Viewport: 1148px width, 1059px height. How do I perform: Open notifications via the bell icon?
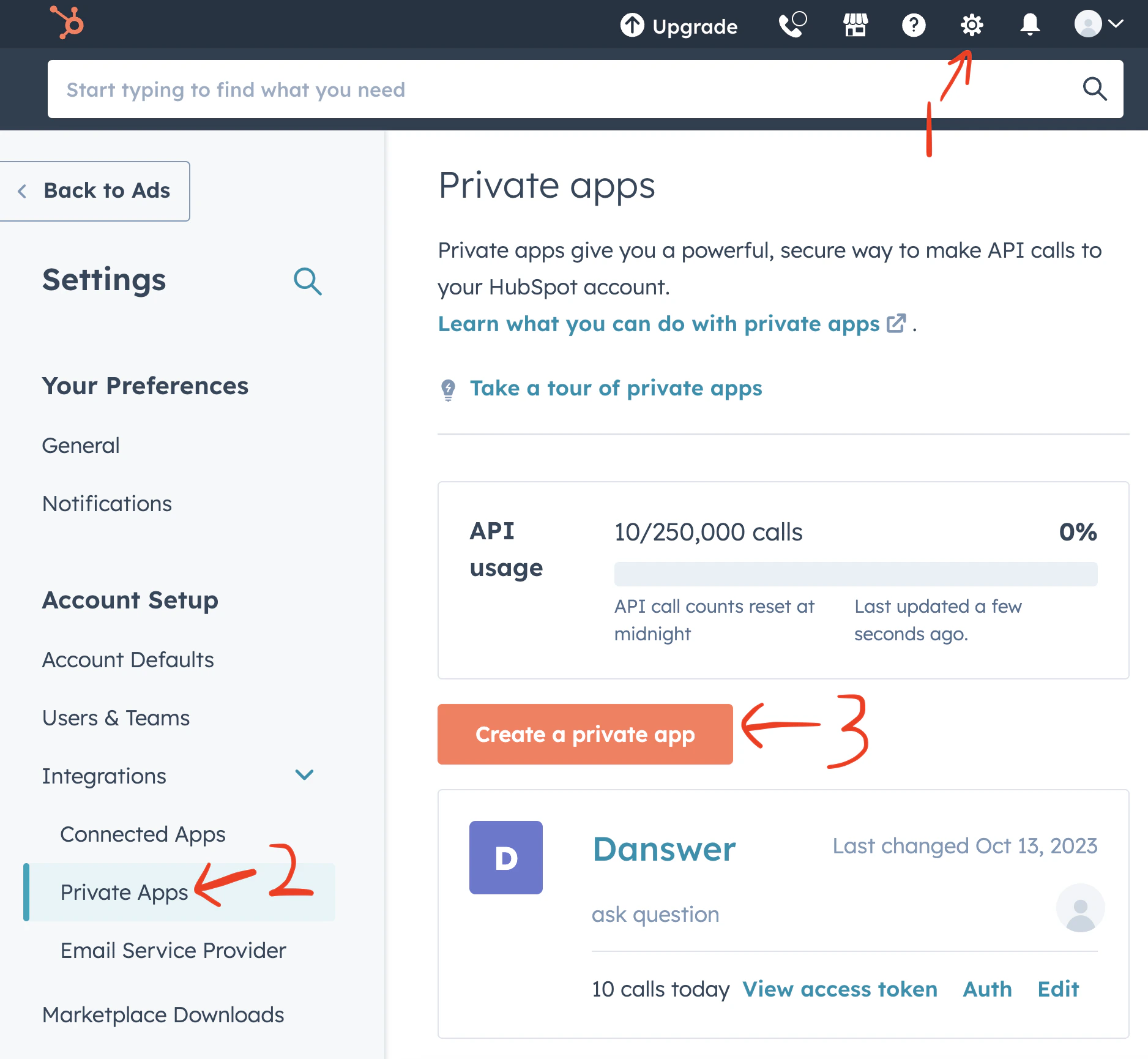point(1029,24)
